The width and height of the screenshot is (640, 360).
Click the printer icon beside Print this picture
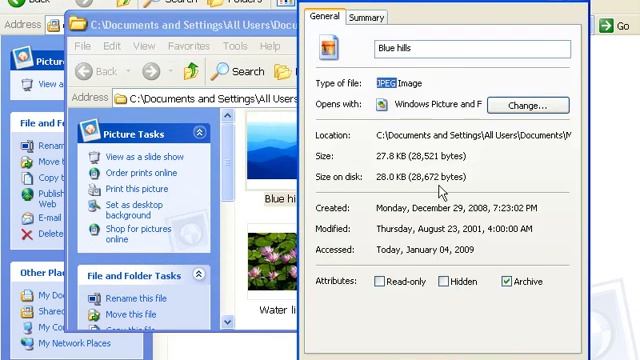click(x=94, y=189)
